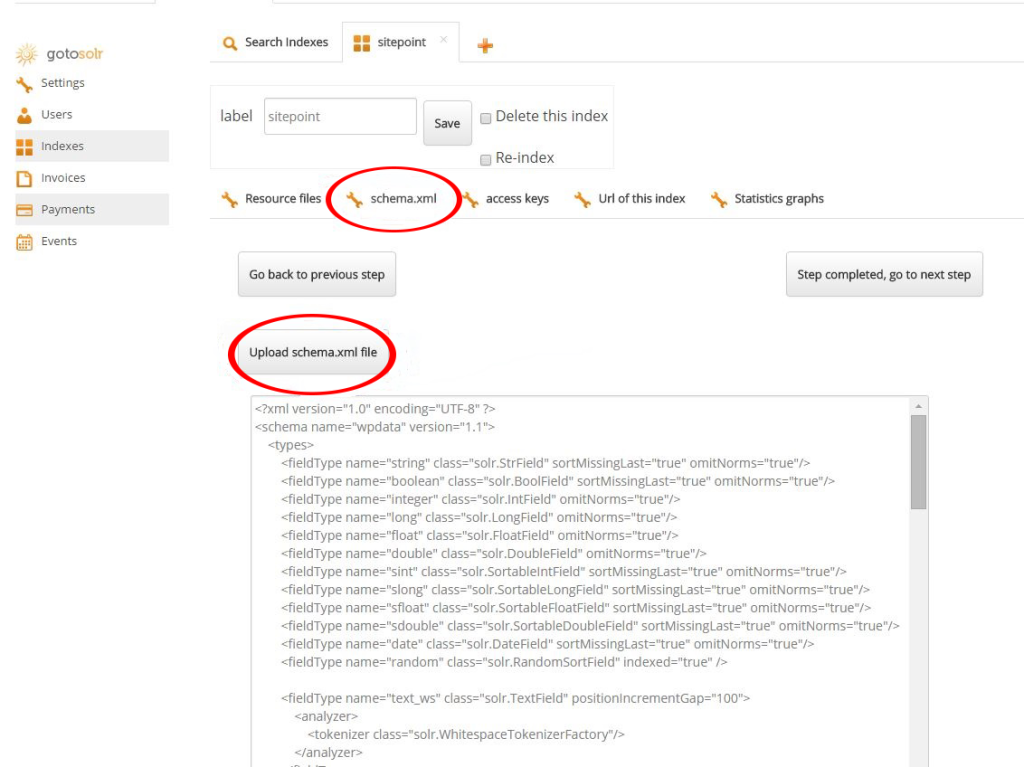Click the line '<schema name="wpdata" version="1.1">'

(x=375, y=427)
